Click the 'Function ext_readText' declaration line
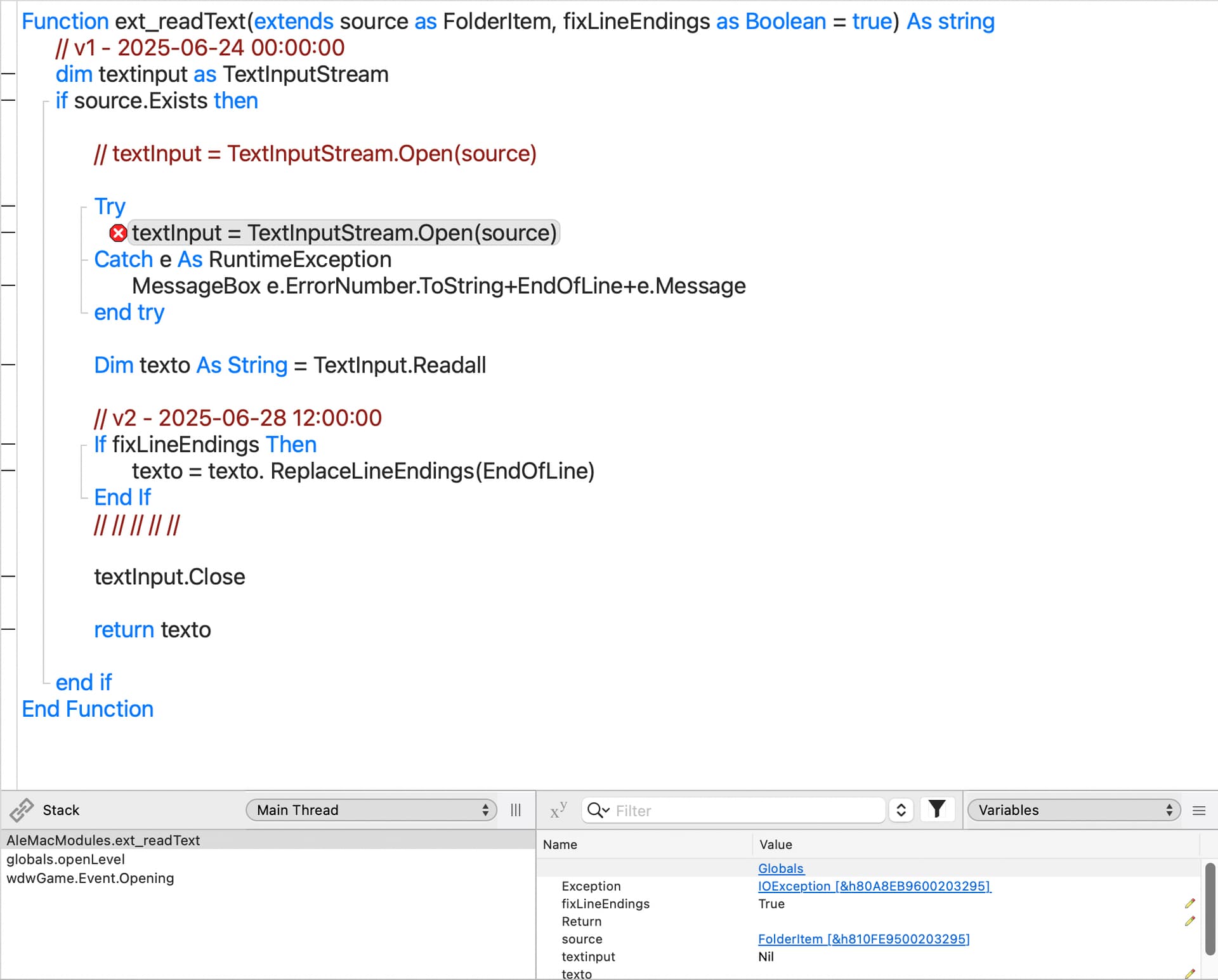The height and width of the screenshot is (980, 1218). click(507, 22)
